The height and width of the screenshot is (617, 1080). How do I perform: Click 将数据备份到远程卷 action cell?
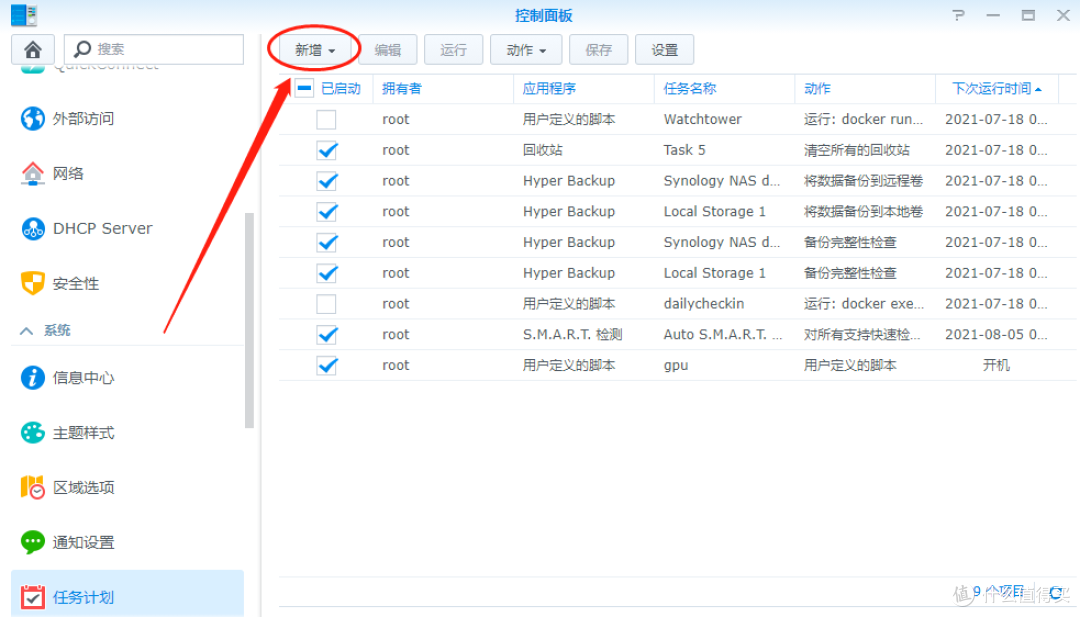[x=863, y=181]
